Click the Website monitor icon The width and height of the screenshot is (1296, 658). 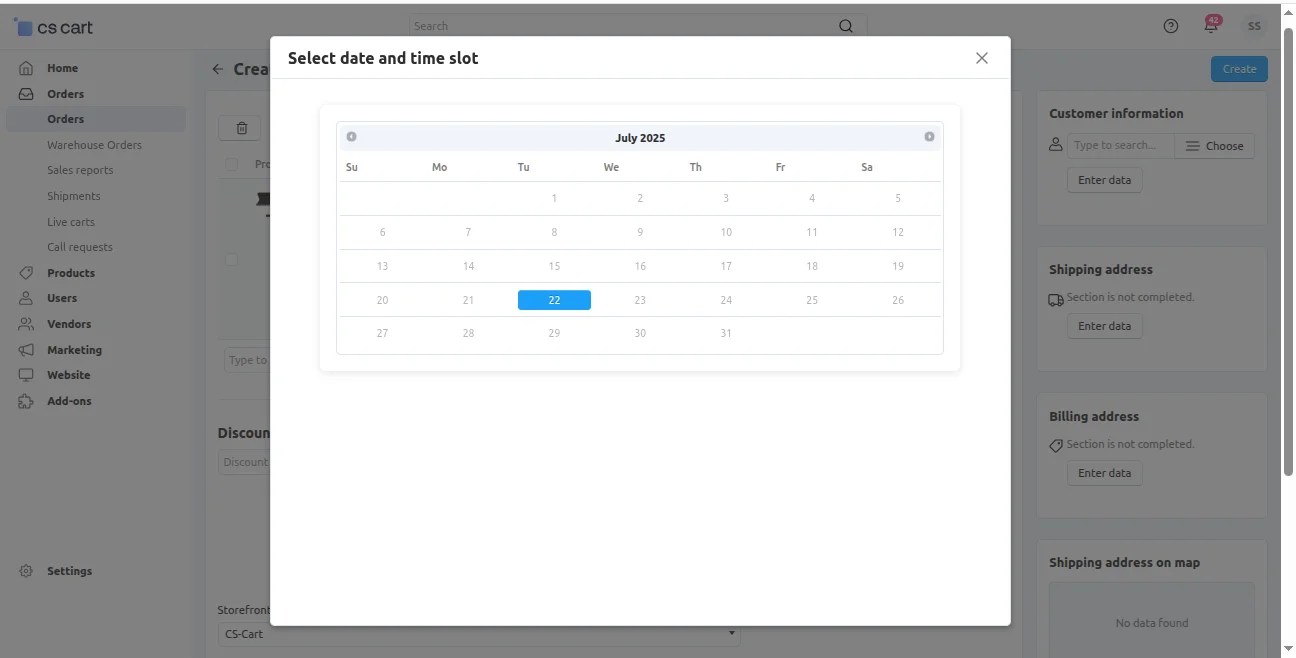26,375
